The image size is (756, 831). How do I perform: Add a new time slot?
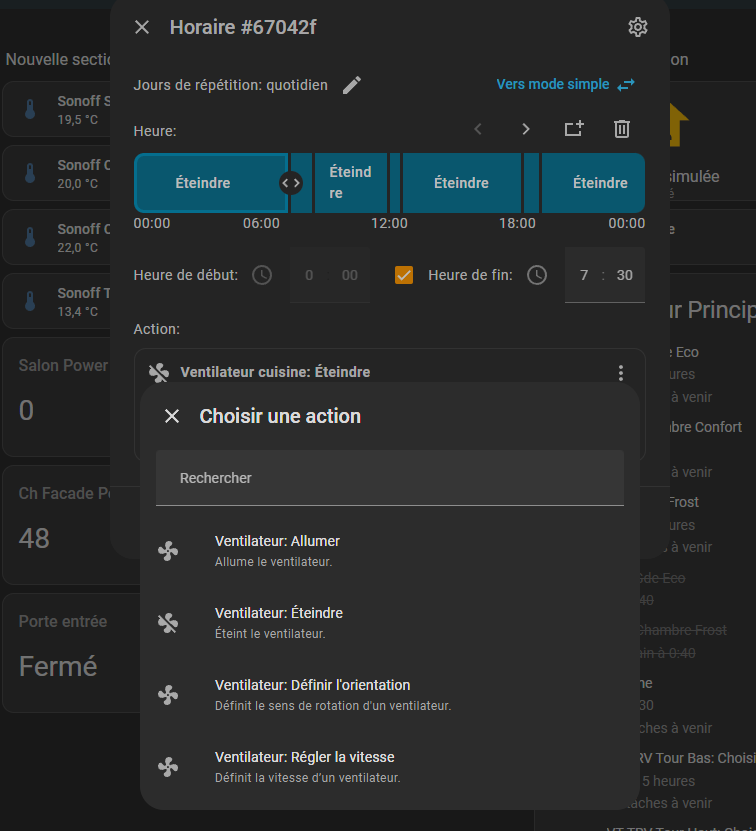574,129
